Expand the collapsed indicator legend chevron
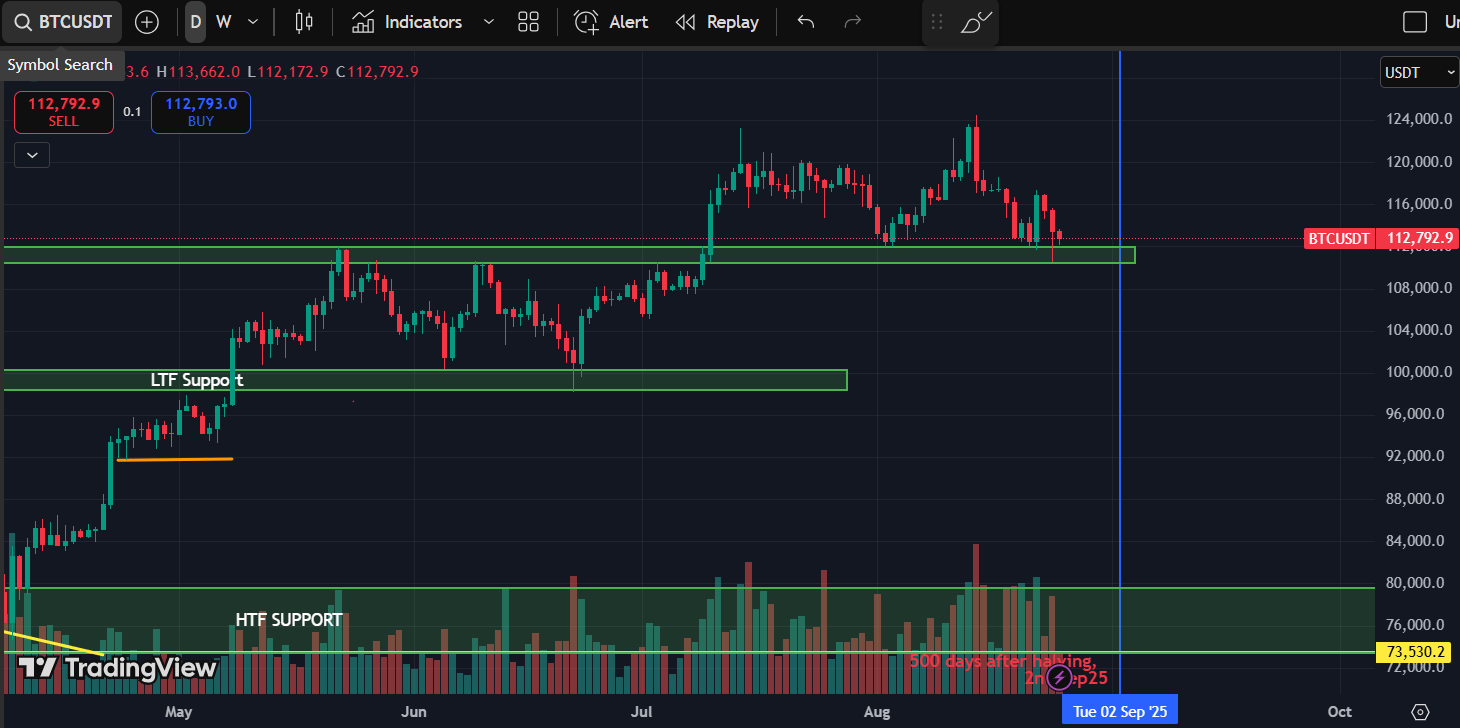This screenshot has width=1460, height=728. pos(32,155)
